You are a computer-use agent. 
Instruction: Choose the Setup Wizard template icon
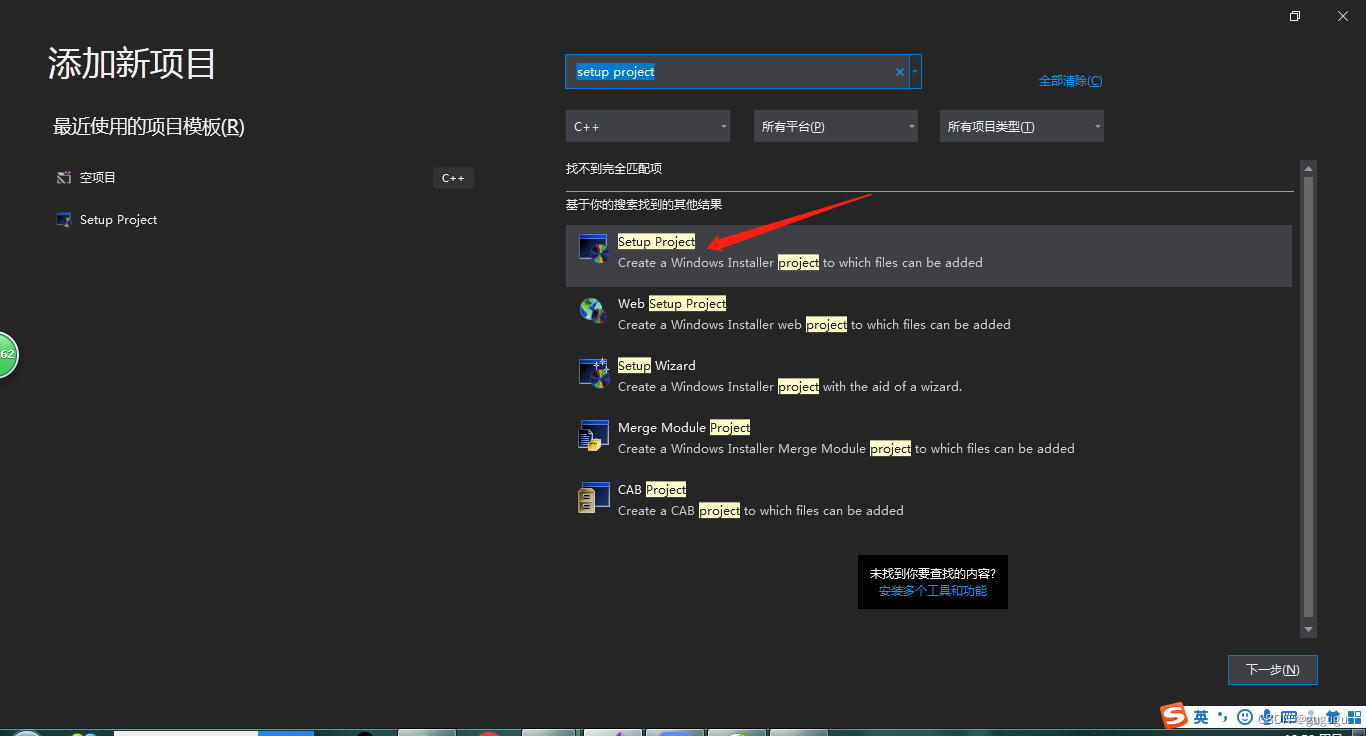594,373
